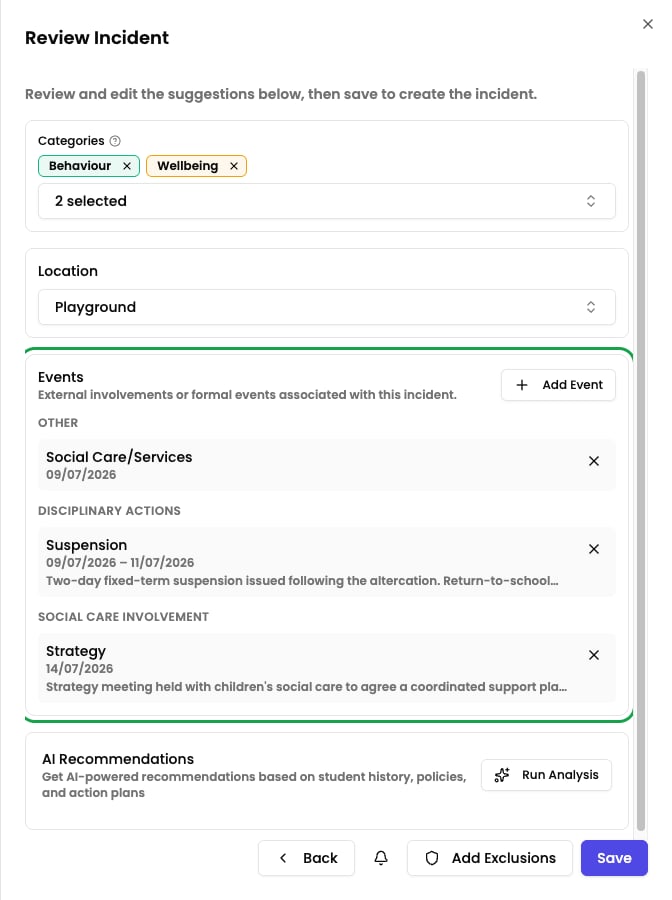Click Add Exclusions button
672x900 pixels.
(490, 858)
